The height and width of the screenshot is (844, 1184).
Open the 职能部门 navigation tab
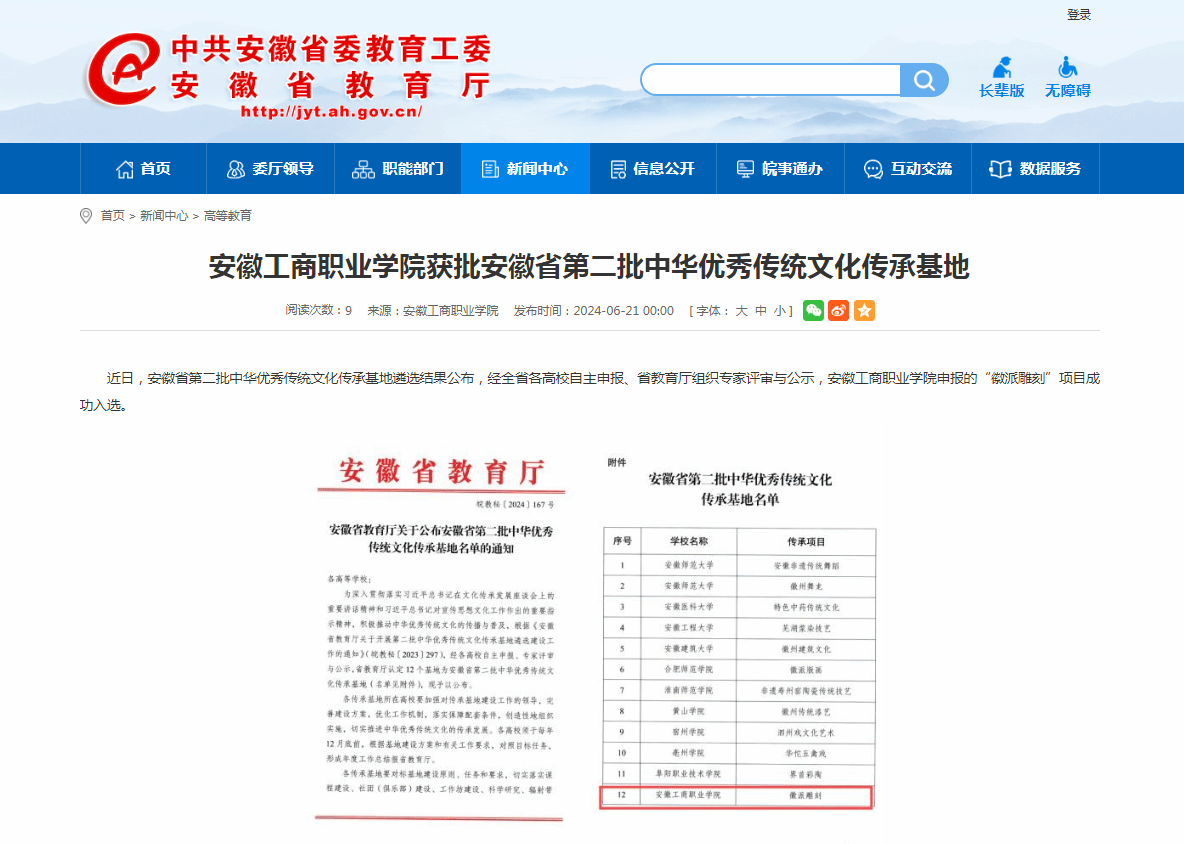398,168
